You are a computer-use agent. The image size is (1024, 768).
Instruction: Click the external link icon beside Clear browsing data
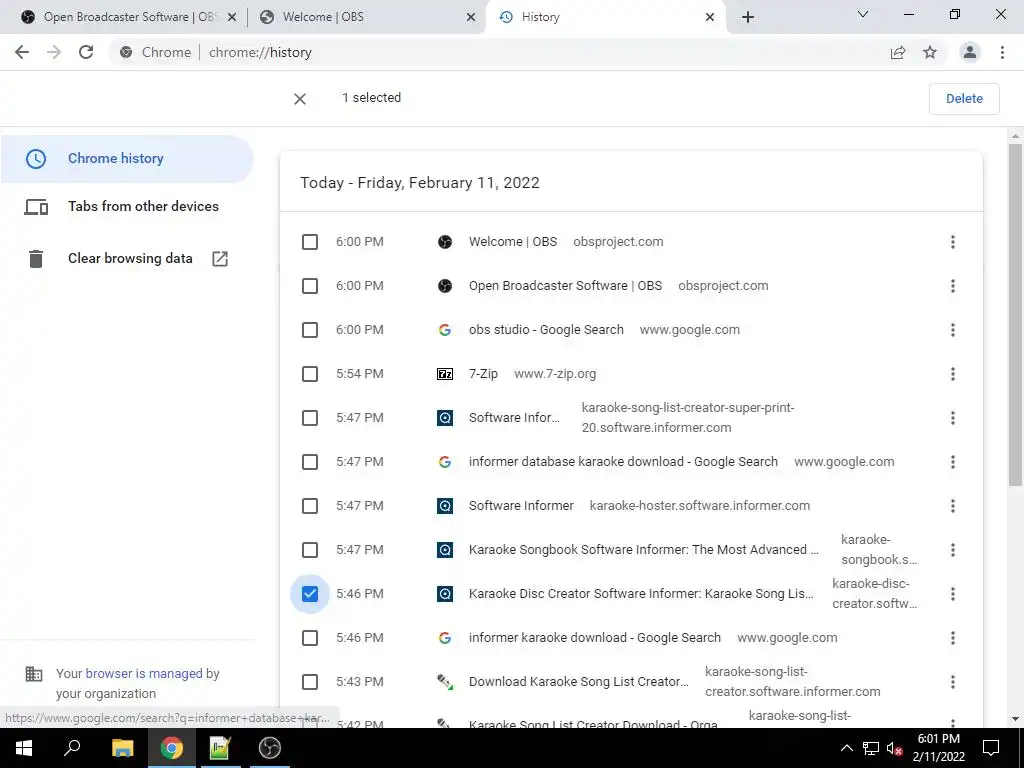pyautogui.click(x=220, y=259)
